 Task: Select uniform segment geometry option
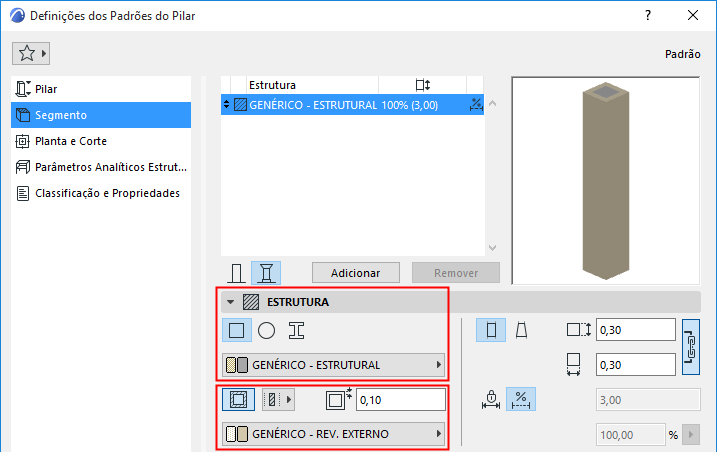(491, 330)
